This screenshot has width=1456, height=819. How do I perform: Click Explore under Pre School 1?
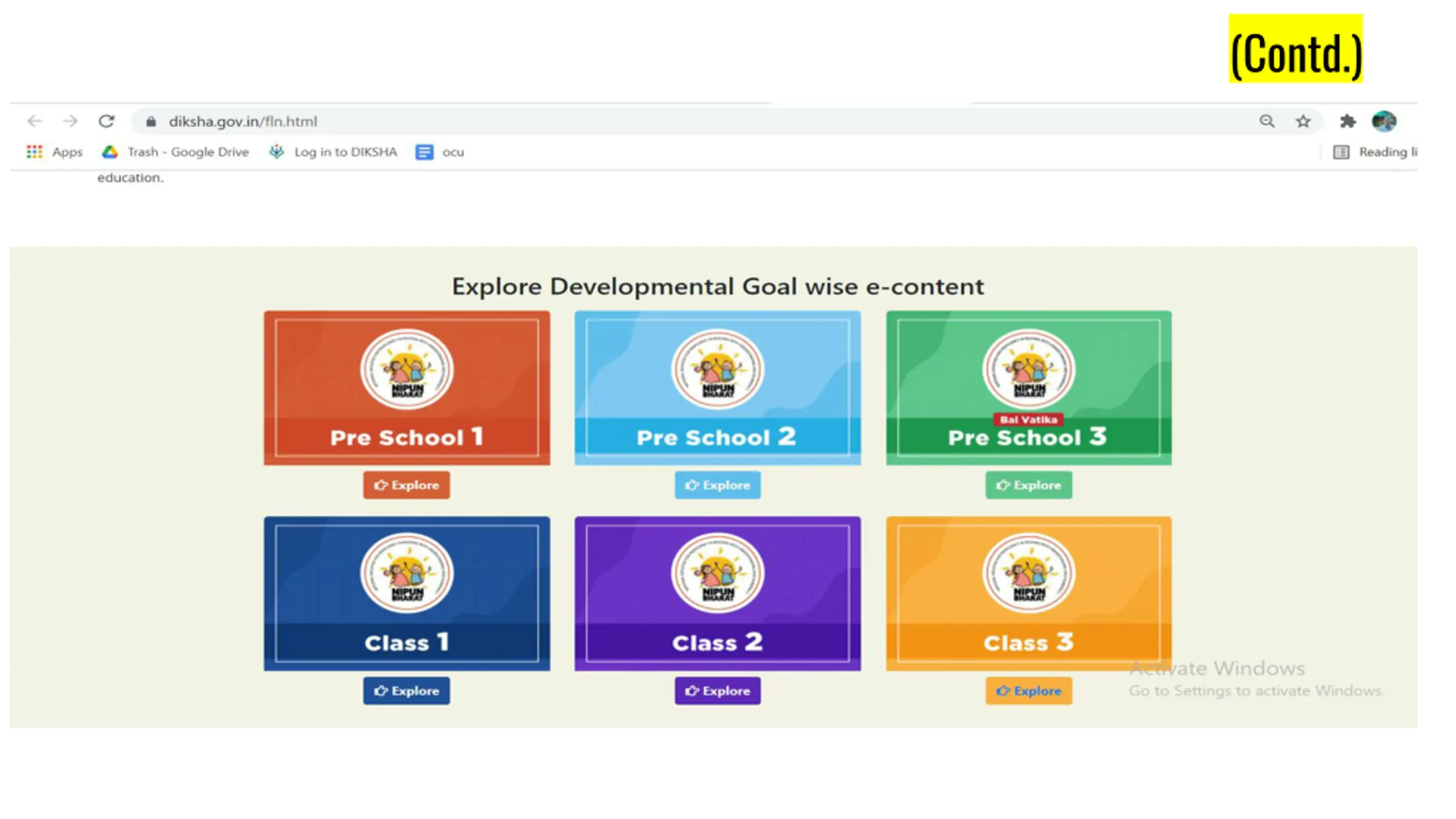[407, 485]
